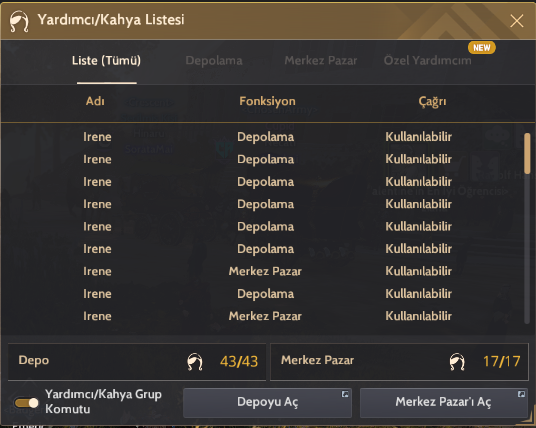Open the Merkez Pazar tab
Screen dimensions: 536x428
pos(321,61)
